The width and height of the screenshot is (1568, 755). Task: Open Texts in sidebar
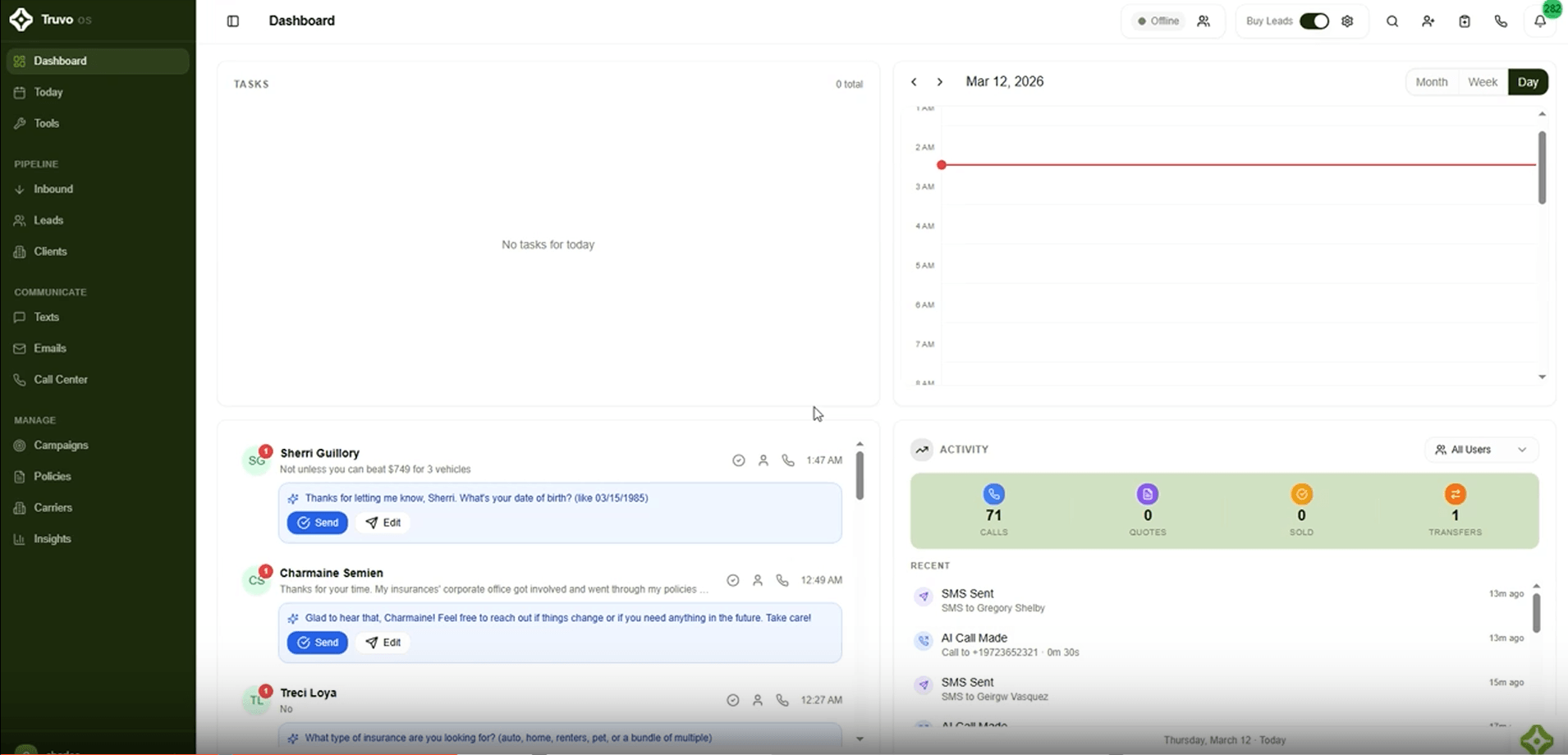click(x=98, y=317)
